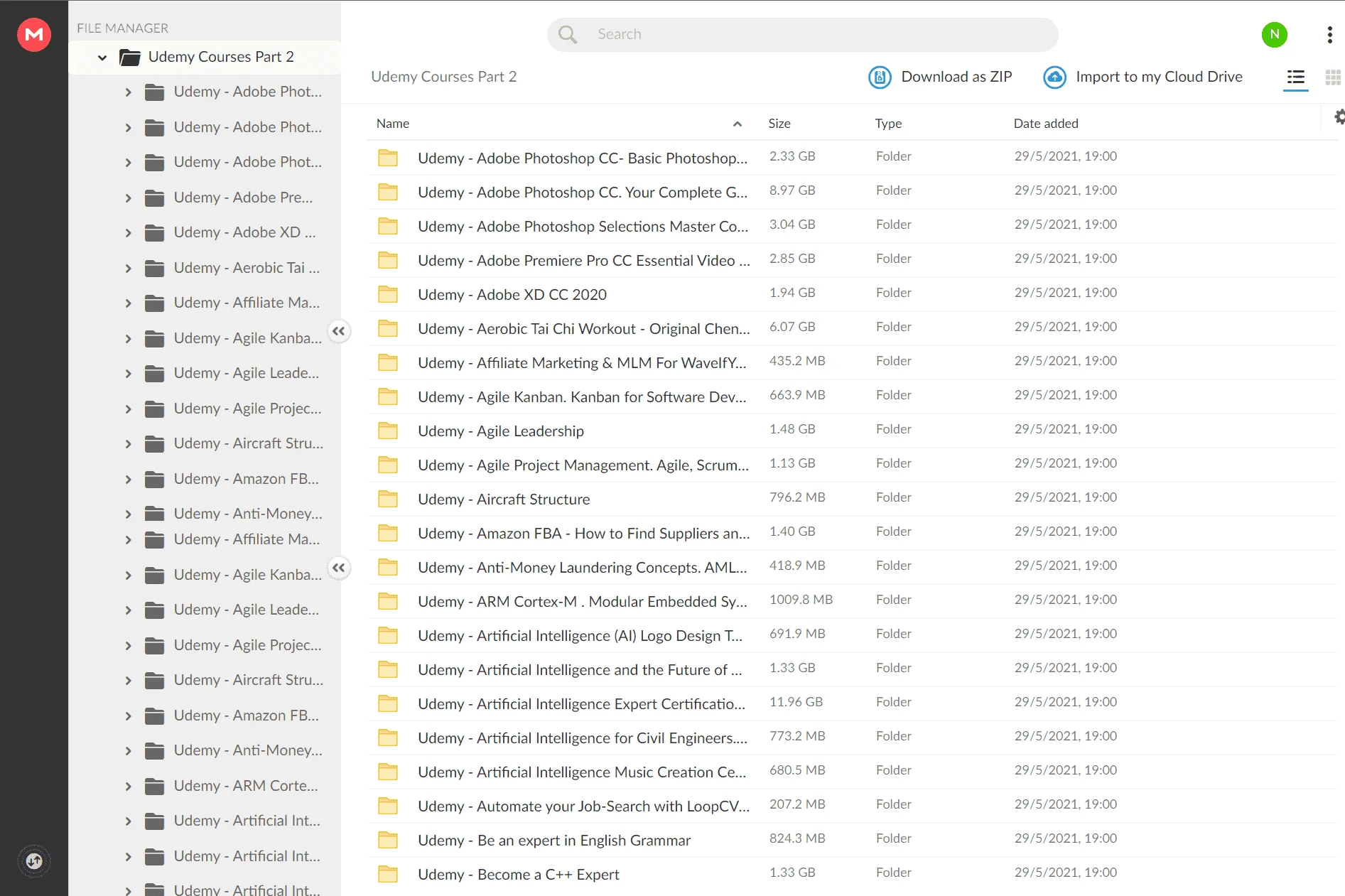Select Udemy - Agile Kanban row in list
The height and width of the screenshot is (896, 1345).
(x=851, y=396)
